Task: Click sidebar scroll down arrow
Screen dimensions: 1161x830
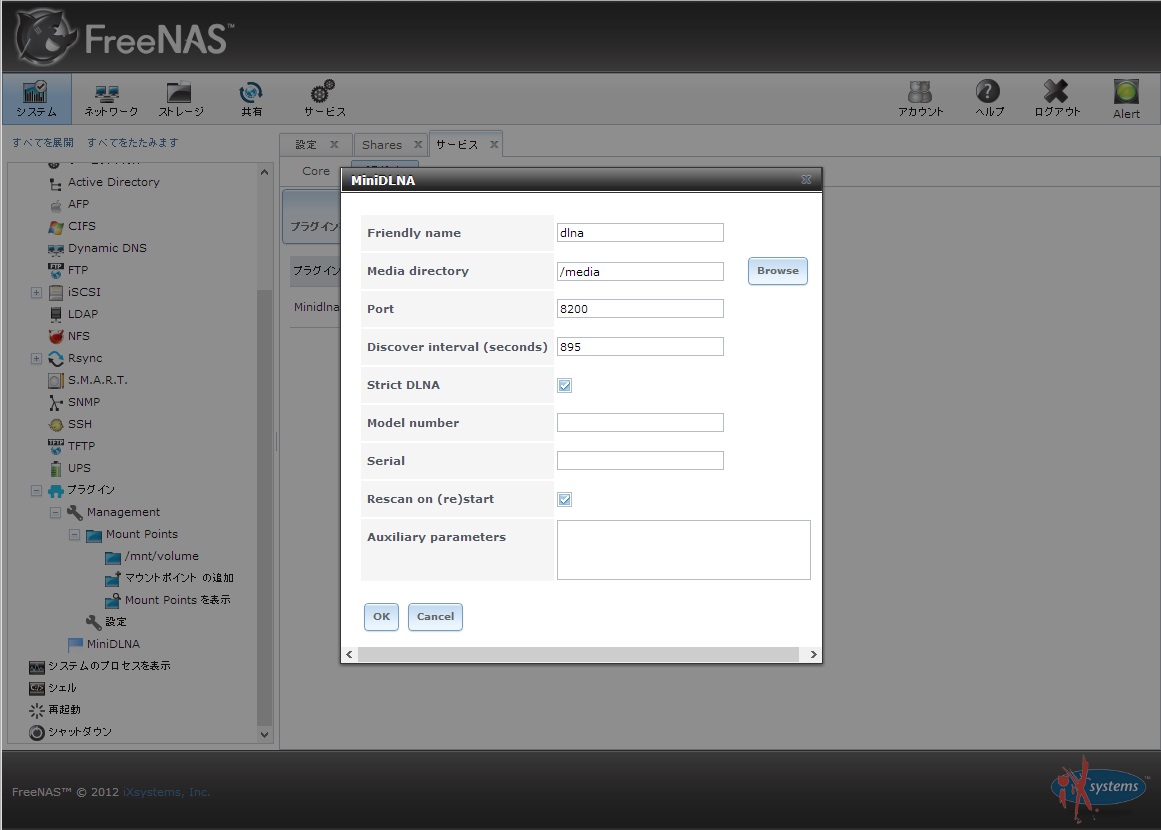Action: coord(264,735)
